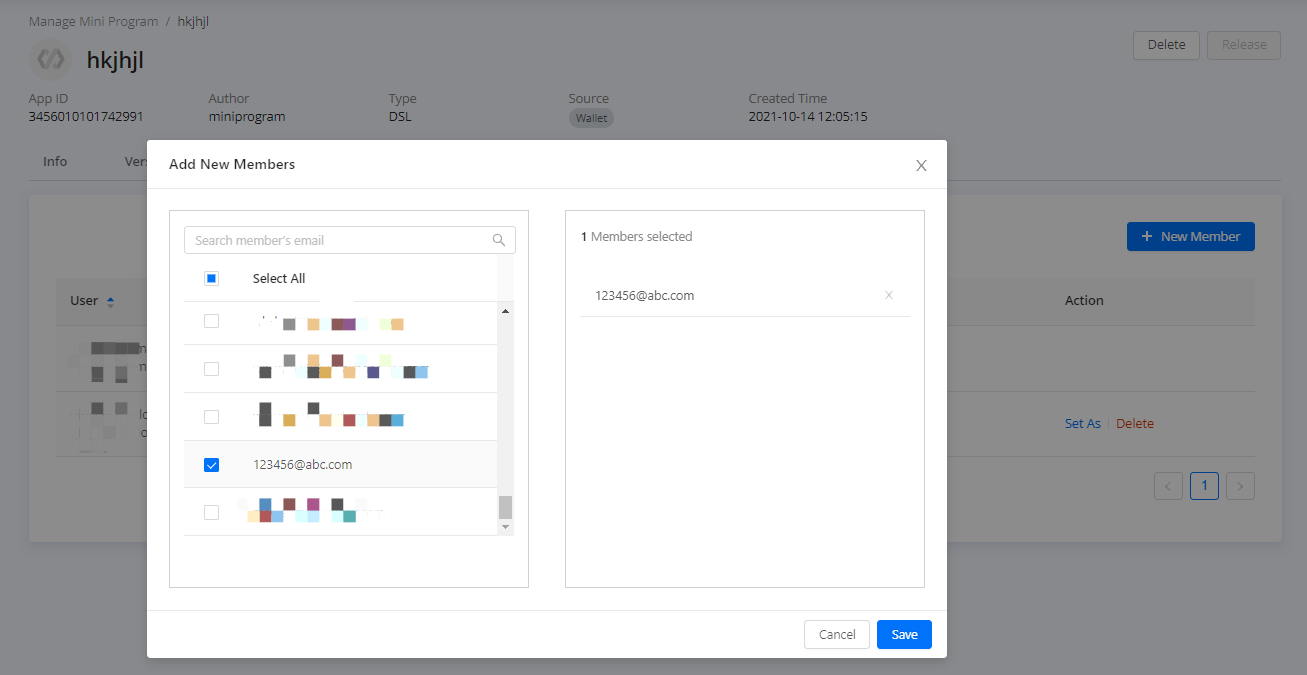Remove 123456@abc.com from selected members
Image resolution: width=1307 pixels, height=675 pixels.
[888, 295]
